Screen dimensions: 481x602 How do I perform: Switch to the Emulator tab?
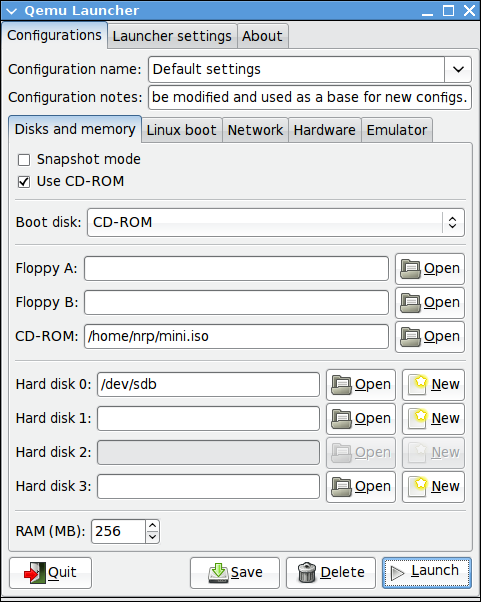click(x=397, y=130)
